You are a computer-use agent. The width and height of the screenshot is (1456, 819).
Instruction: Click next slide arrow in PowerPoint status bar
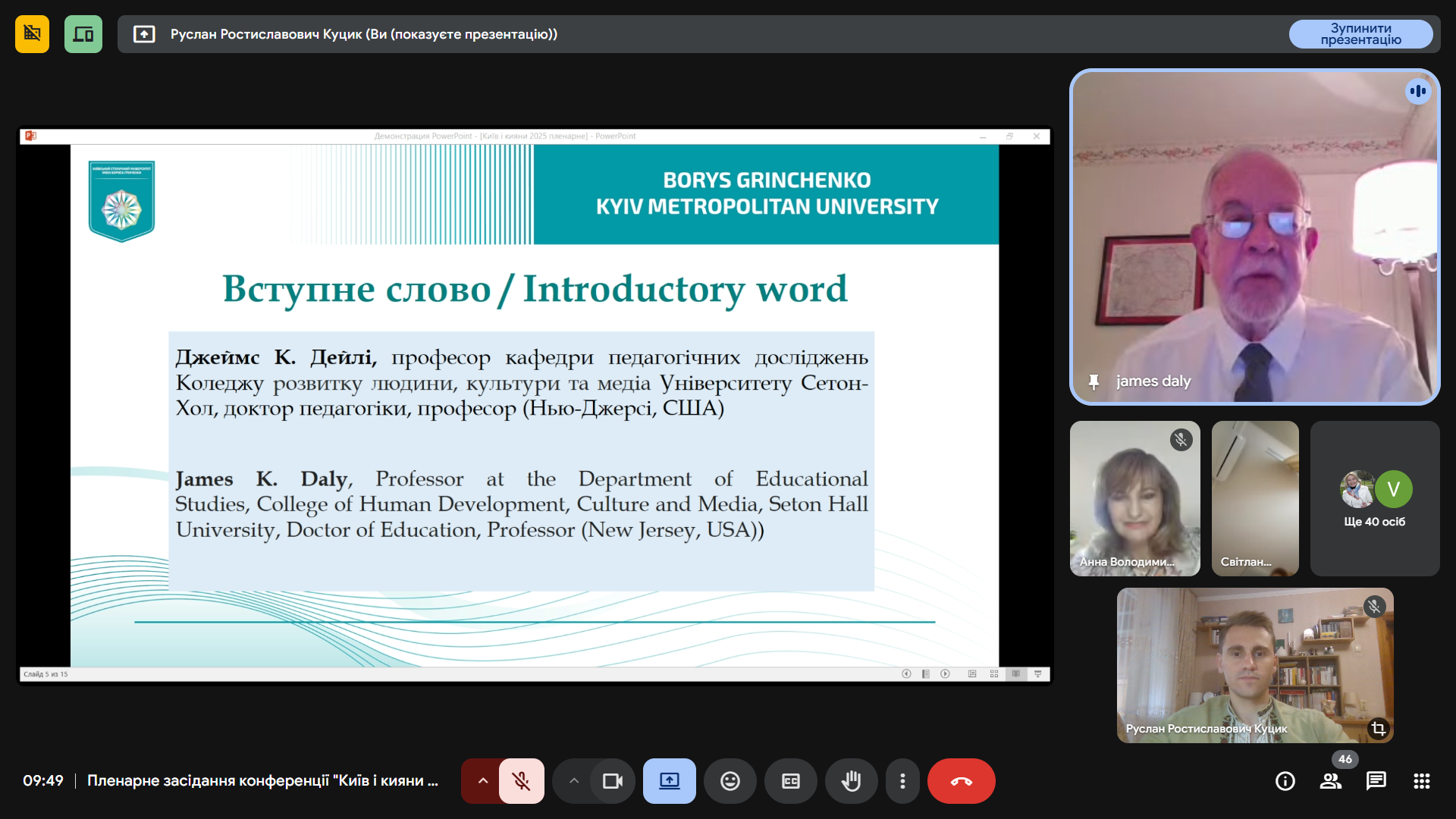pos(945,674)
